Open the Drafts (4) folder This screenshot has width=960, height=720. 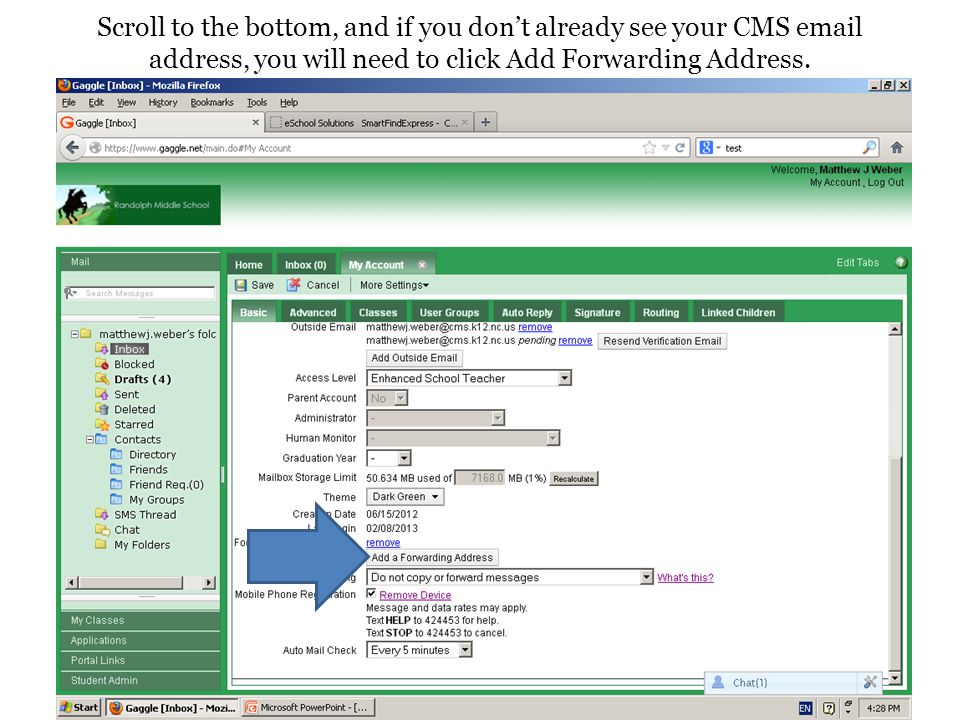pos(143,379)
